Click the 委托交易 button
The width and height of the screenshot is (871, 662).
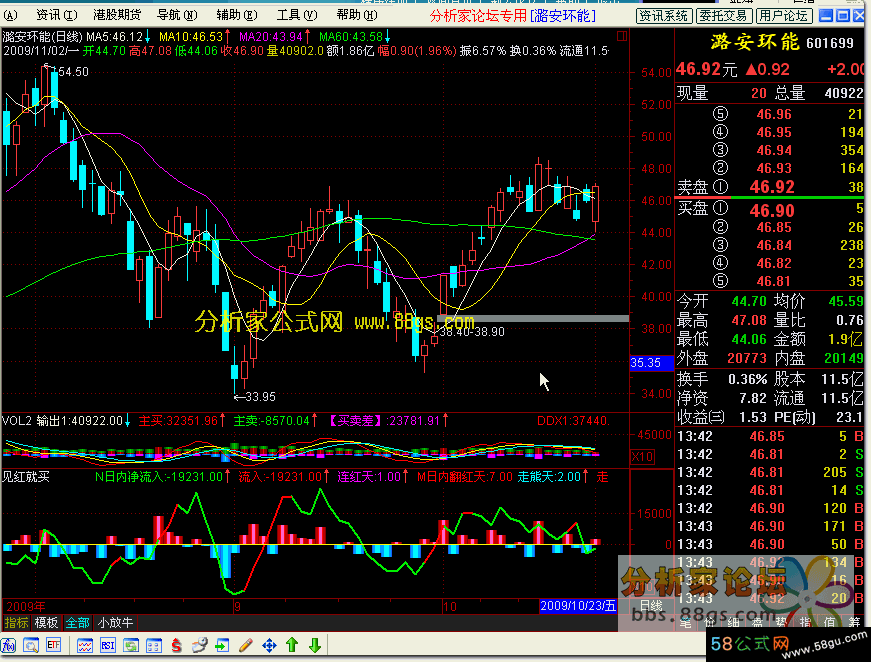723,16
